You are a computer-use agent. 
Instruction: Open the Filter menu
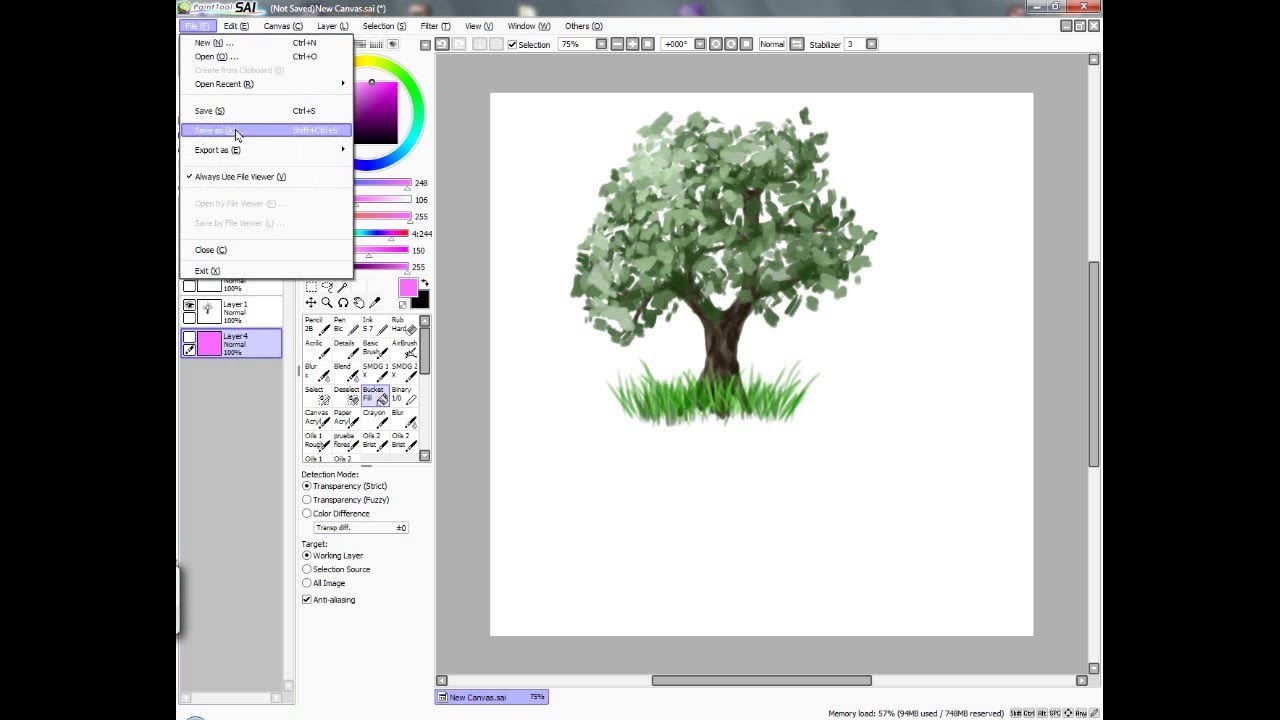[x=435, y=26]
